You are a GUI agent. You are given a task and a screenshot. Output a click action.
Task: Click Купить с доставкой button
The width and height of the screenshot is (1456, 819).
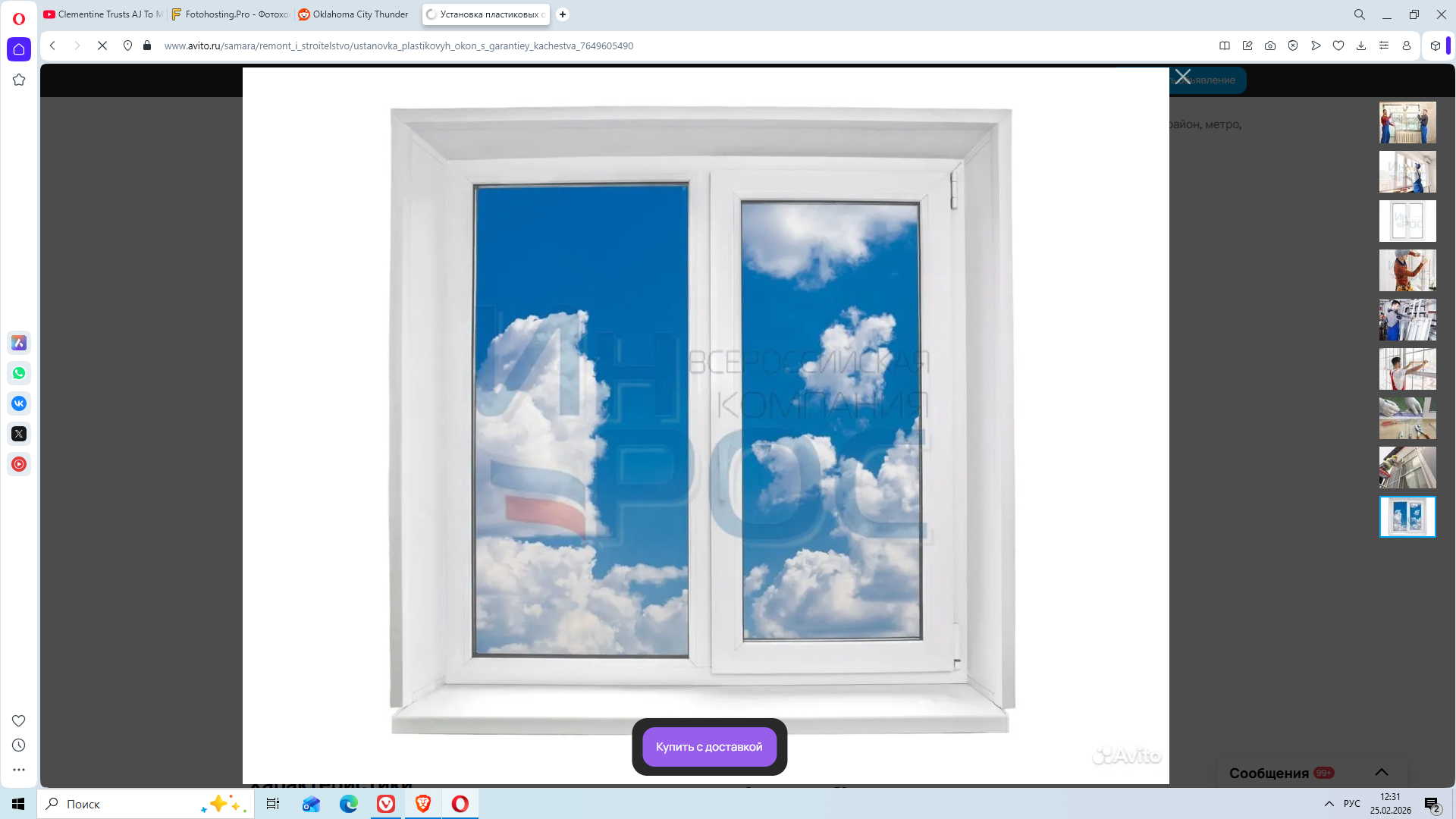click(x=709, y=747)
